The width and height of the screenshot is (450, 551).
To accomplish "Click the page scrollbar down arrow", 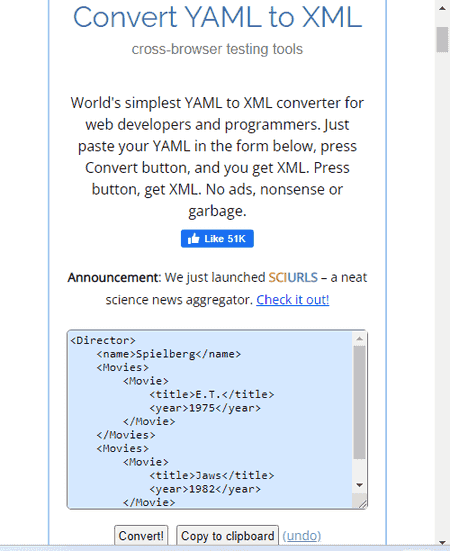I will click(442, 543).
